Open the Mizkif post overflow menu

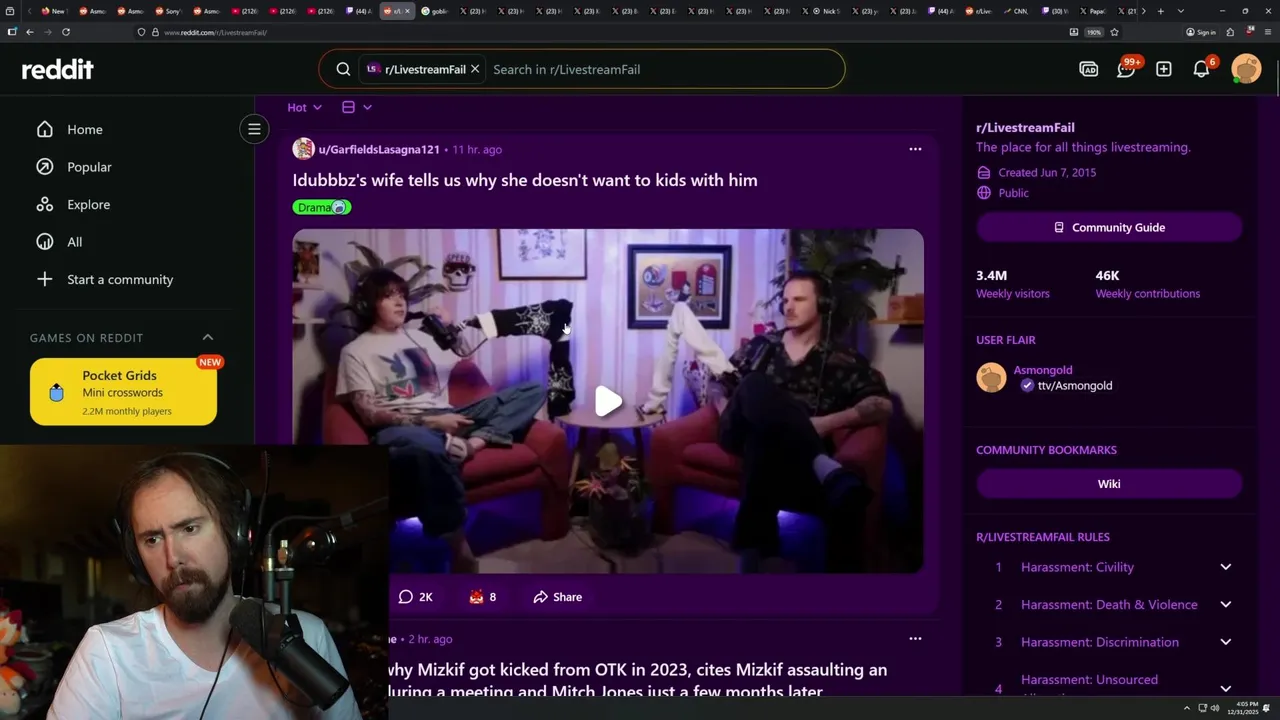(915, 638)
